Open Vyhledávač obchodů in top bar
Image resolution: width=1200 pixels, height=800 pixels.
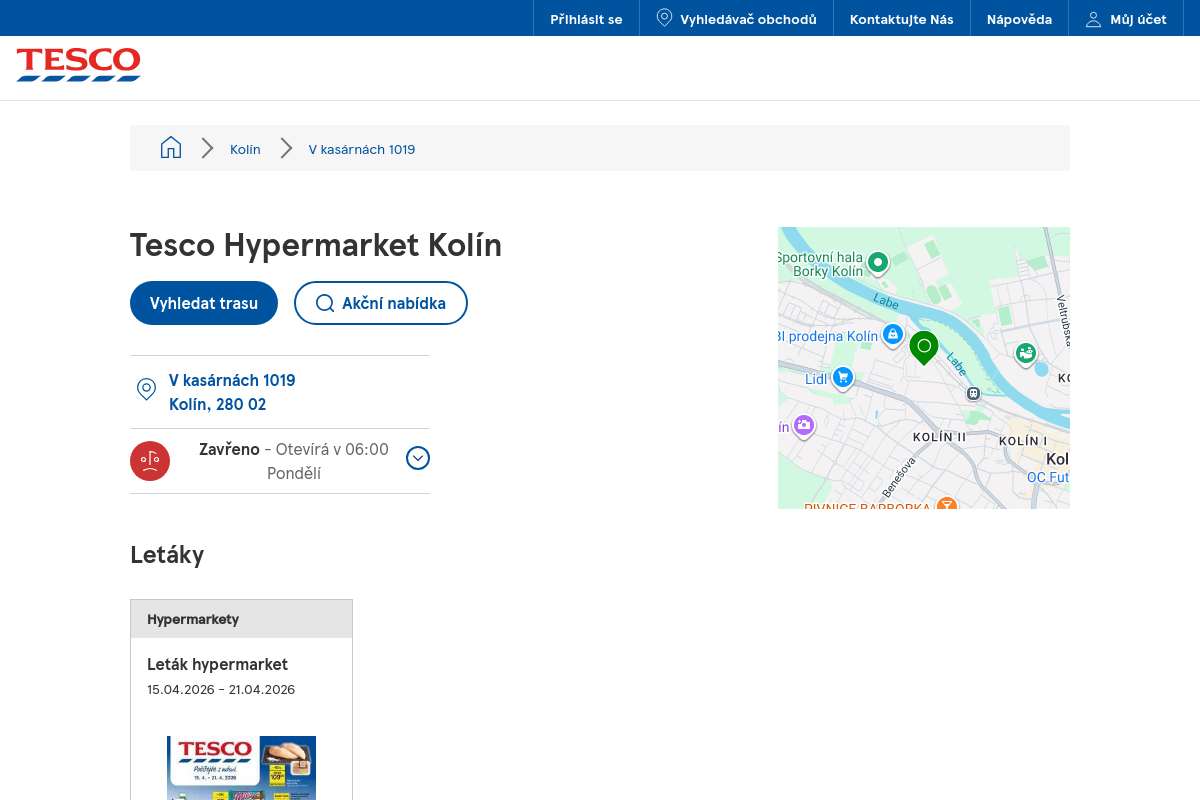click(736, 19)
